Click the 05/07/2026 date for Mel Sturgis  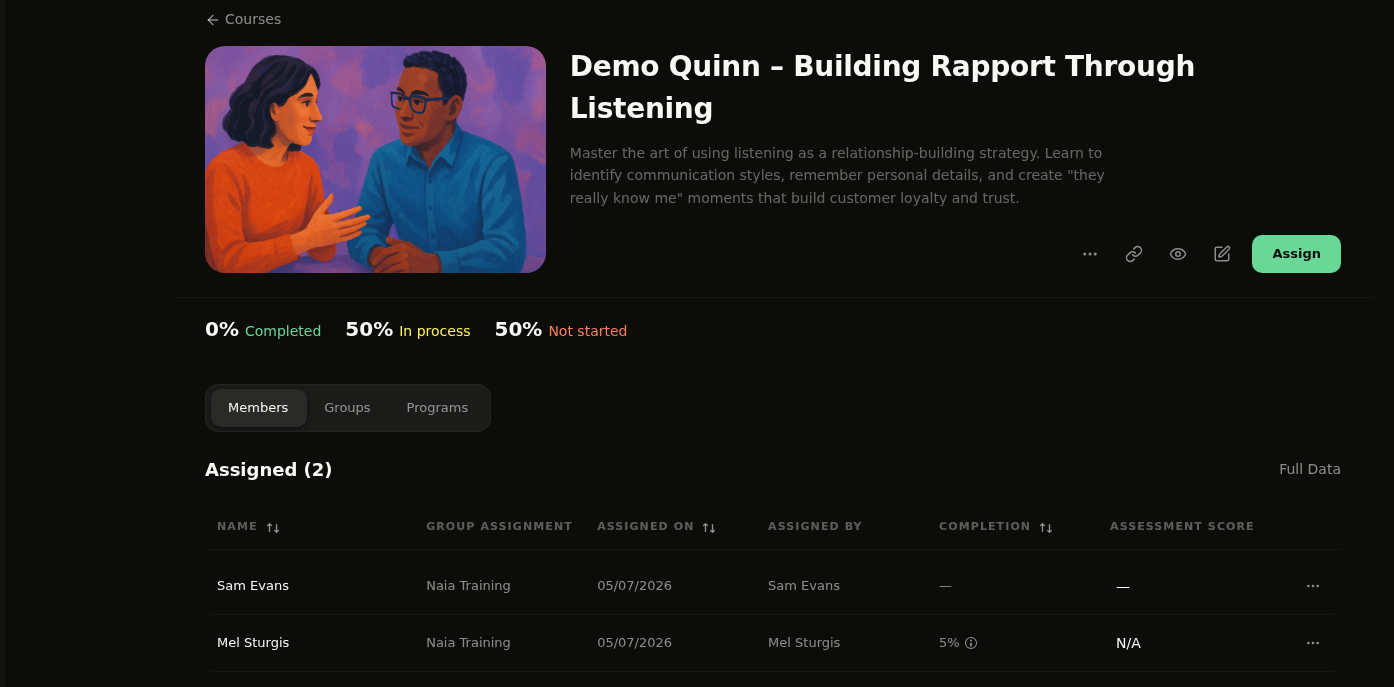tap(634, 643)
